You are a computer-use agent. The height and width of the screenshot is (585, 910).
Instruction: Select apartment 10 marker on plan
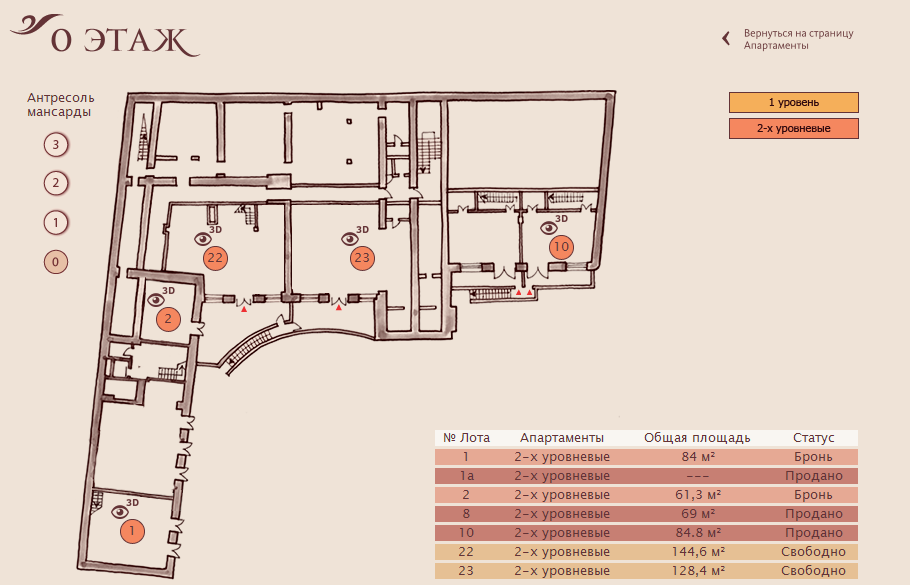point(561,247)
